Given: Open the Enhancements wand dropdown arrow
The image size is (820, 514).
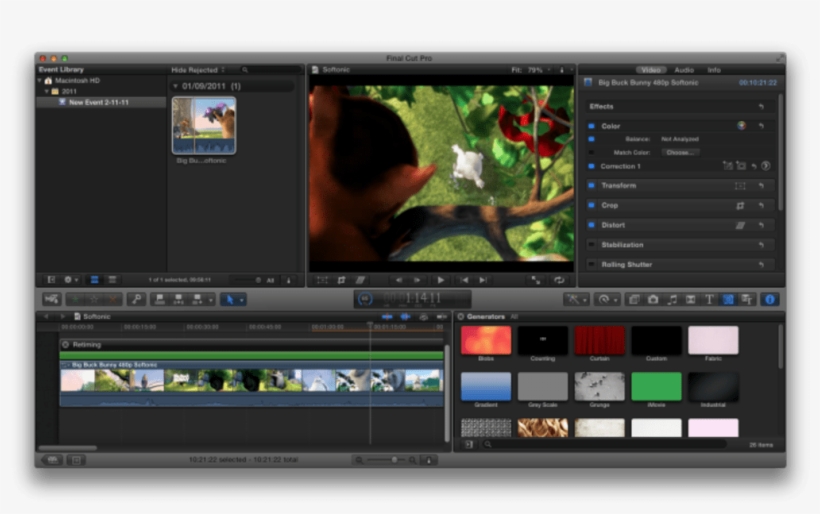Looking at the screenshot, I should pyautogui.click(x=585, y=300).
